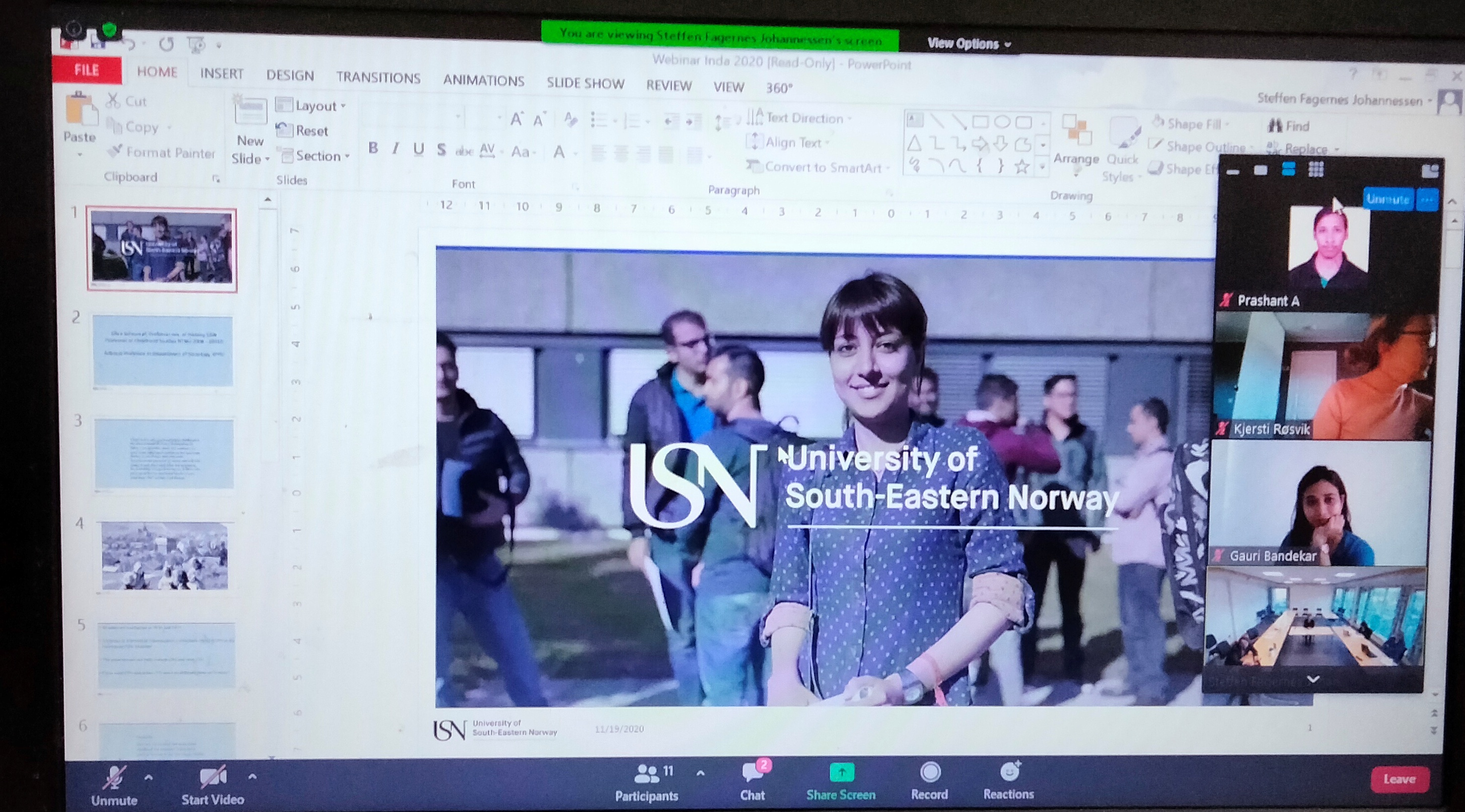Decrease font size with small A
Viewport: 1465px width, 812px height.
[x=539, y=120]
